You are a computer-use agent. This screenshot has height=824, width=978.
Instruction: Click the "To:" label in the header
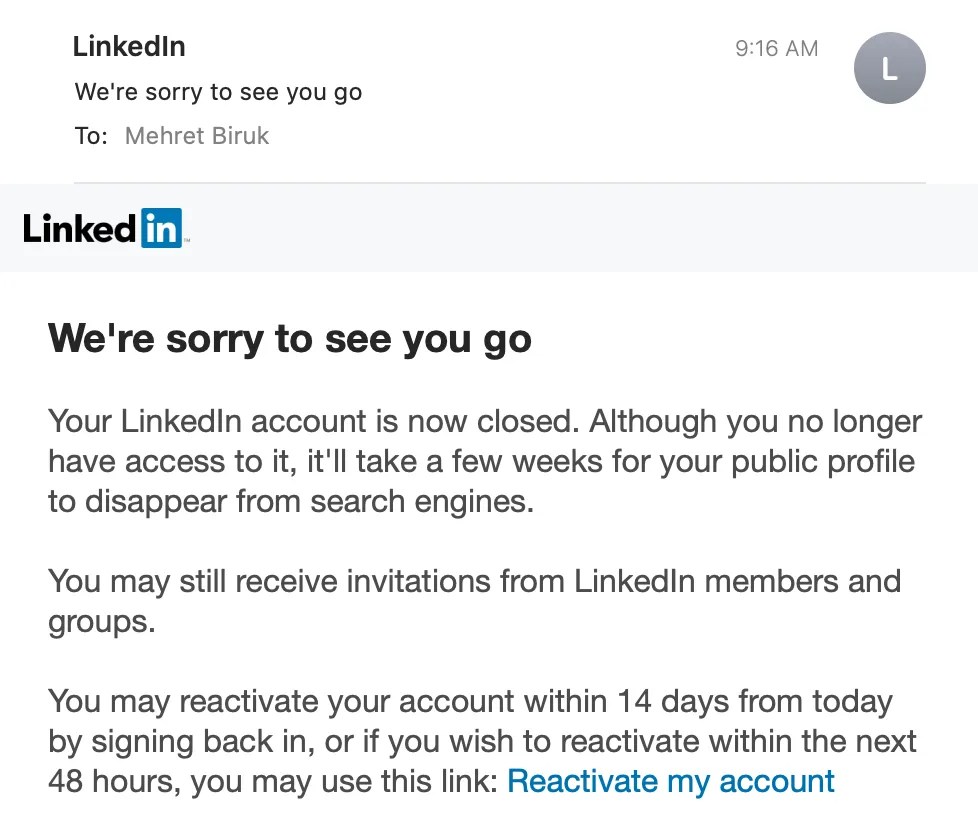[x=91, y=136]
